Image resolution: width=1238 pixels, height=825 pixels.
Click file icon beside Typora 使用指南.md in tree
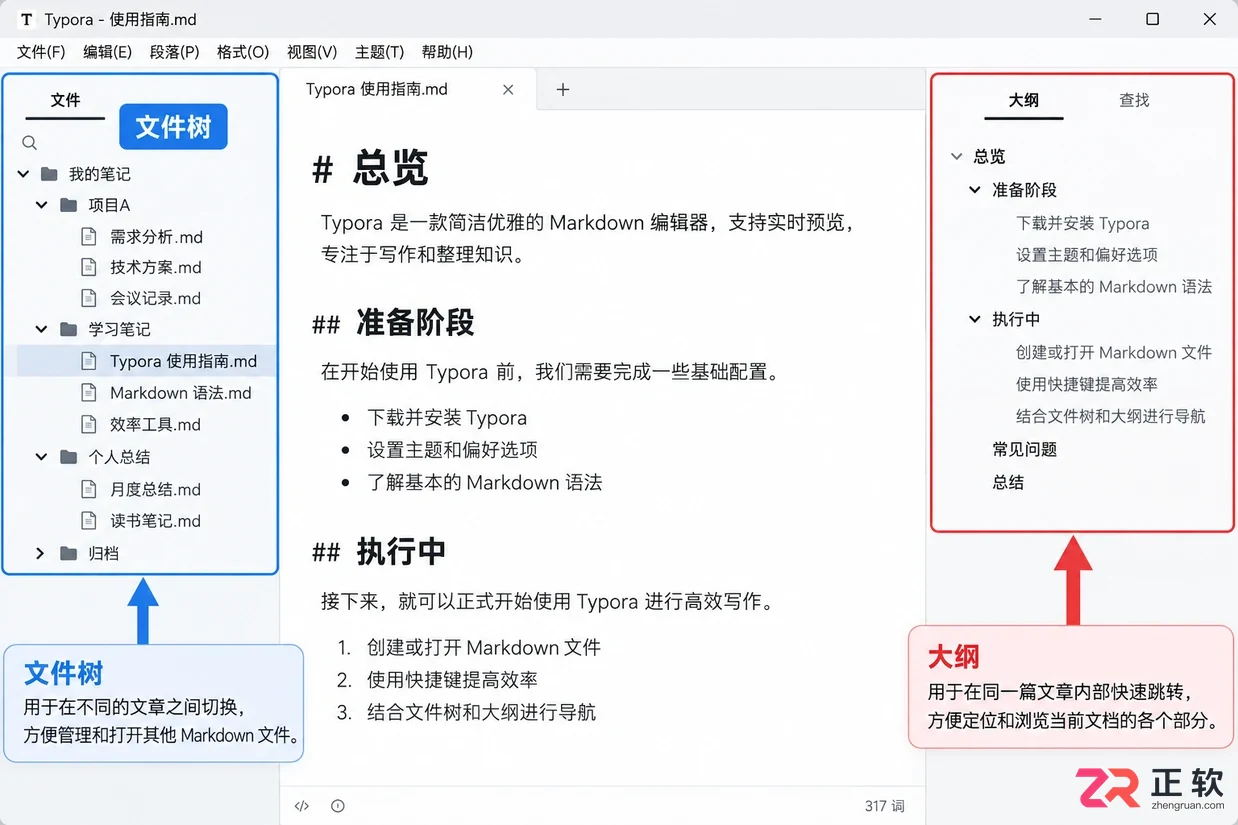[x=89, y=361]
